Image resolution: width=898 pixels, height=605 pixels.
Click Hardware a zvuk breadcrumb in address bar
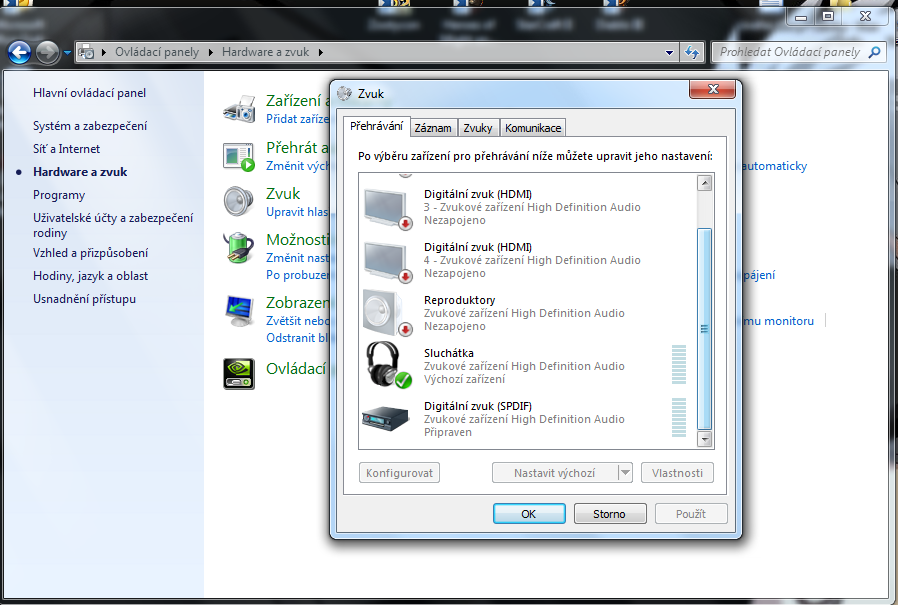click(266, 52)
